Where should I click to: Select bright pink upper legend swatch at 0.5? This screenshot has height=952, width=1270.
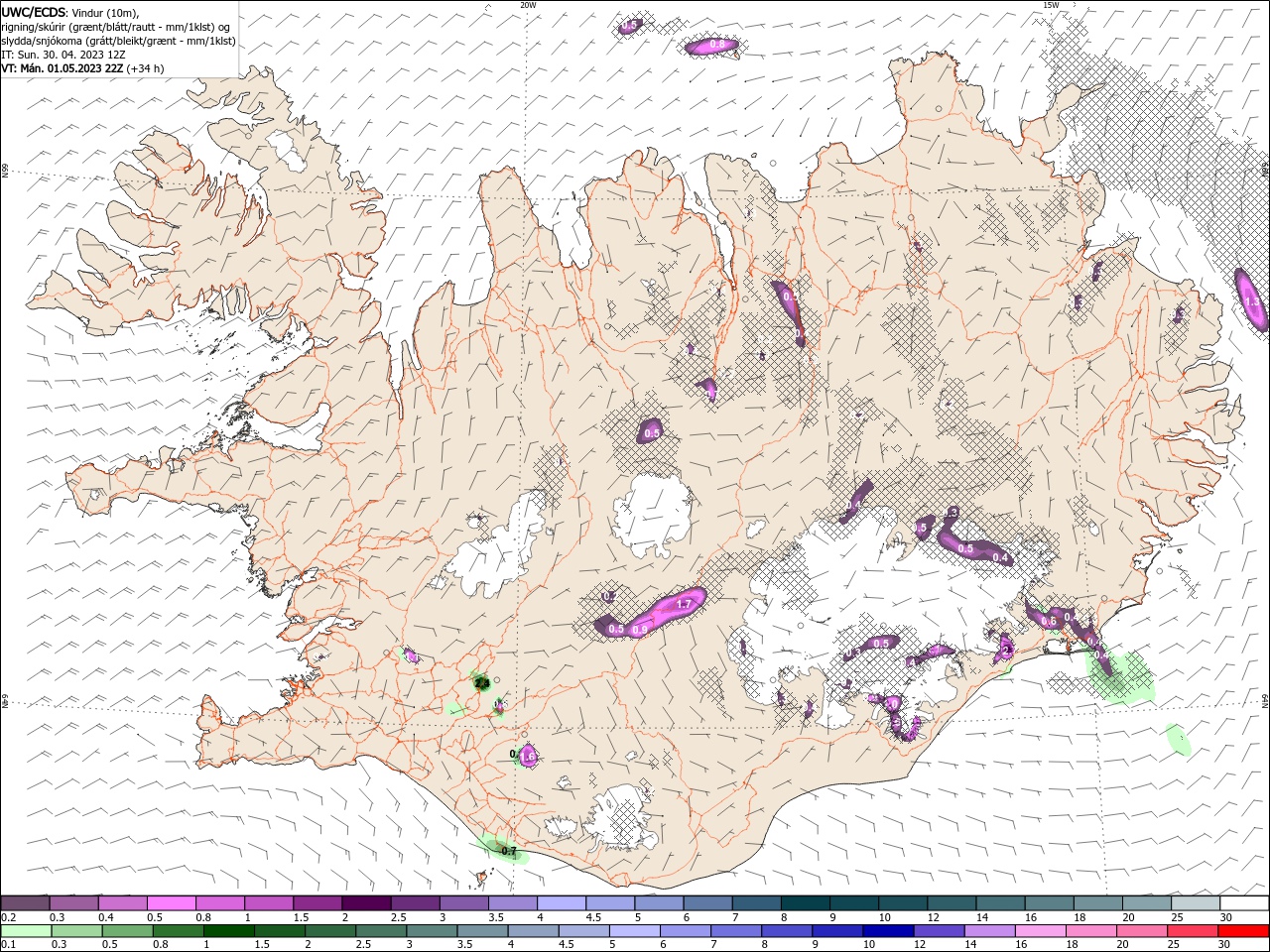point(171,902)
